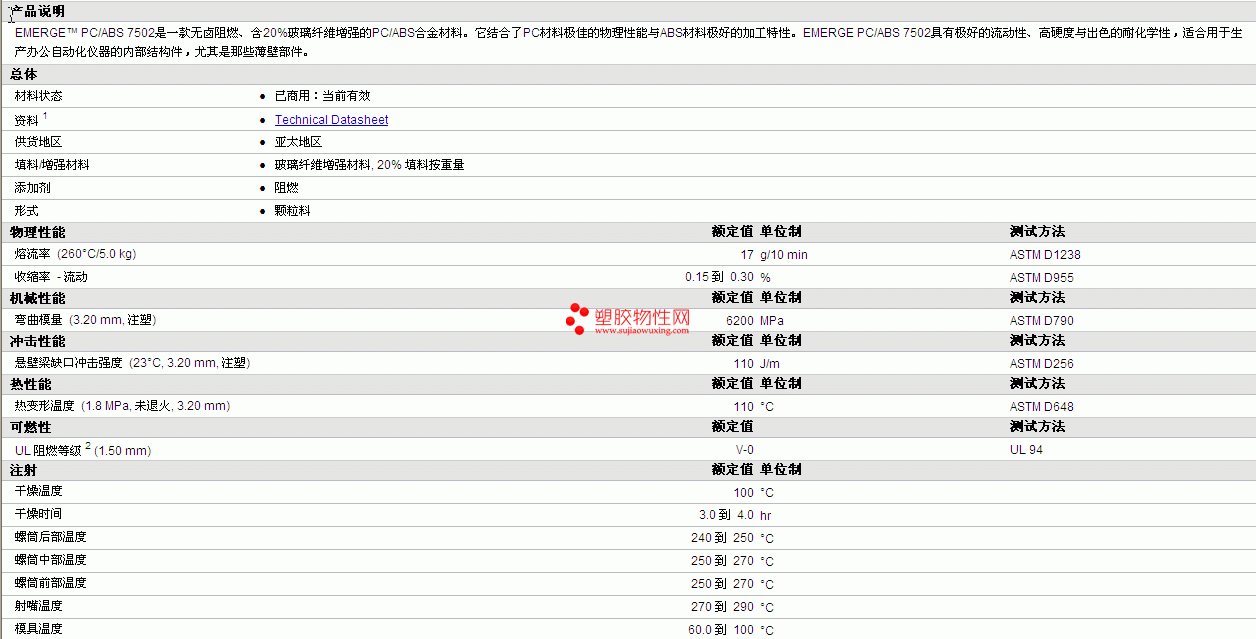Select the 干燥时间 row label

(x=38, y=514)
